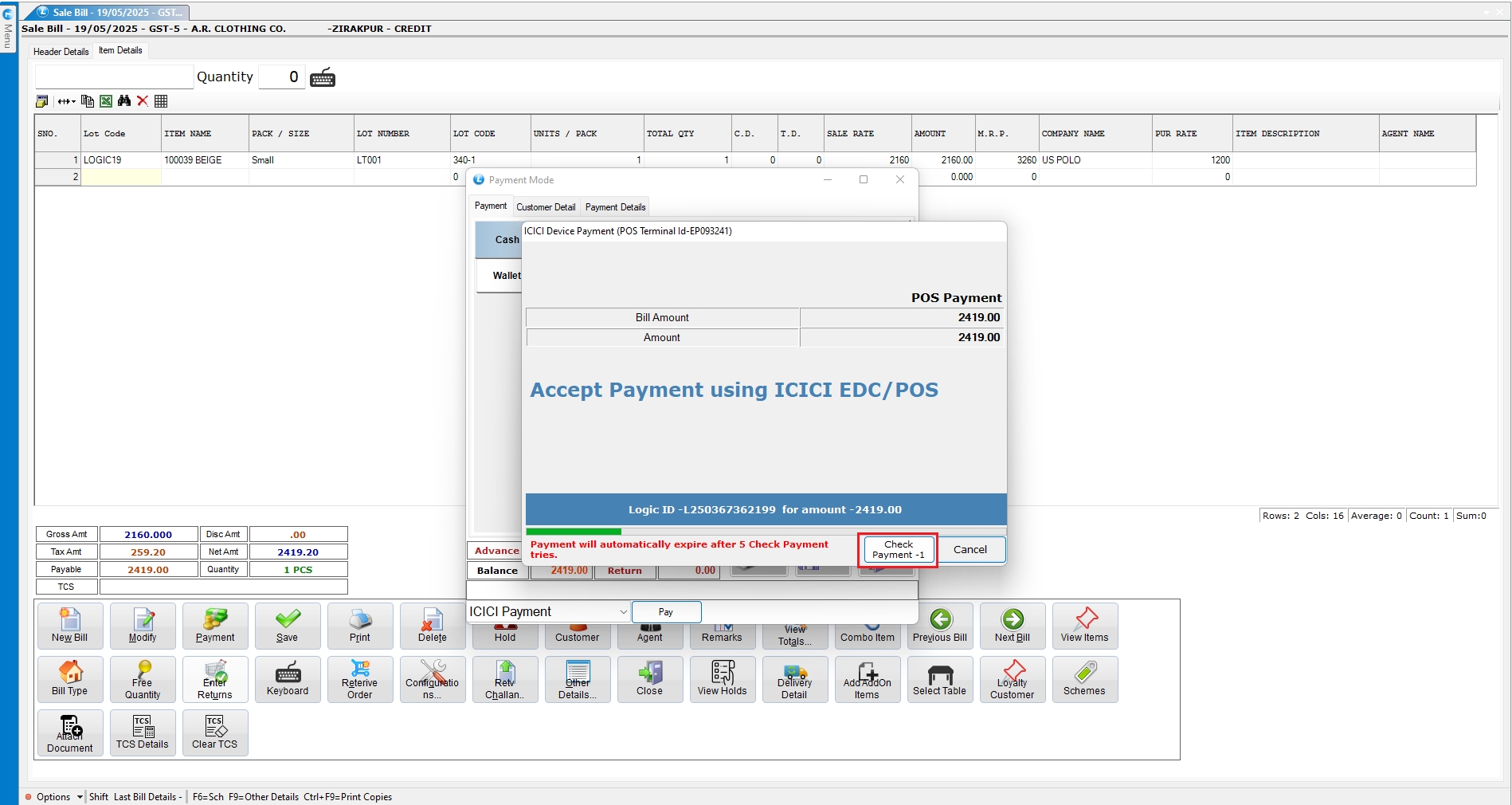Switch to the Customer Detail tab

[x=546, y=207]
